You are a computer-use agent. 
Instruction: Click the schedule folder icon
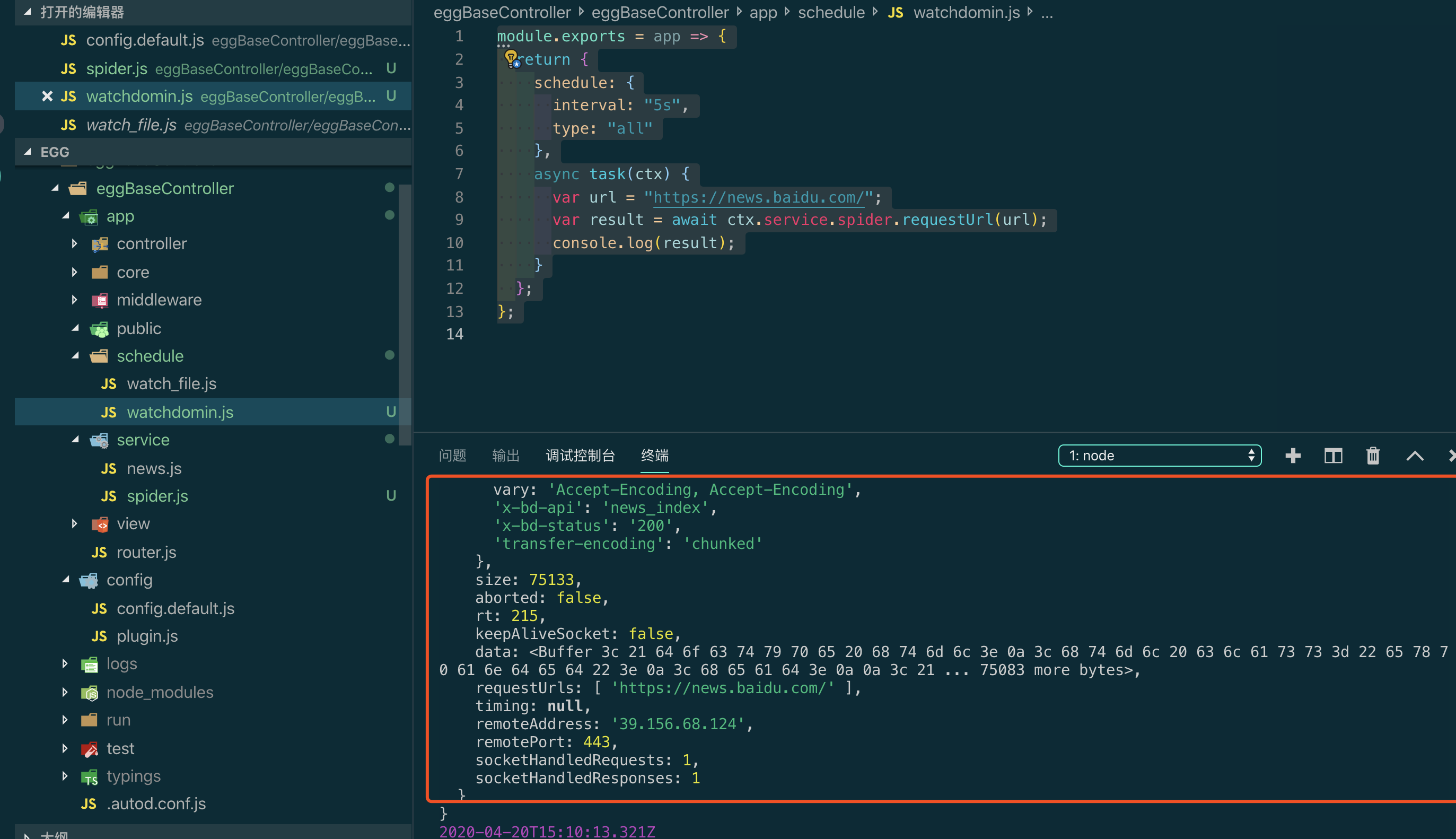pyautogui.click(x=99, y=357)
